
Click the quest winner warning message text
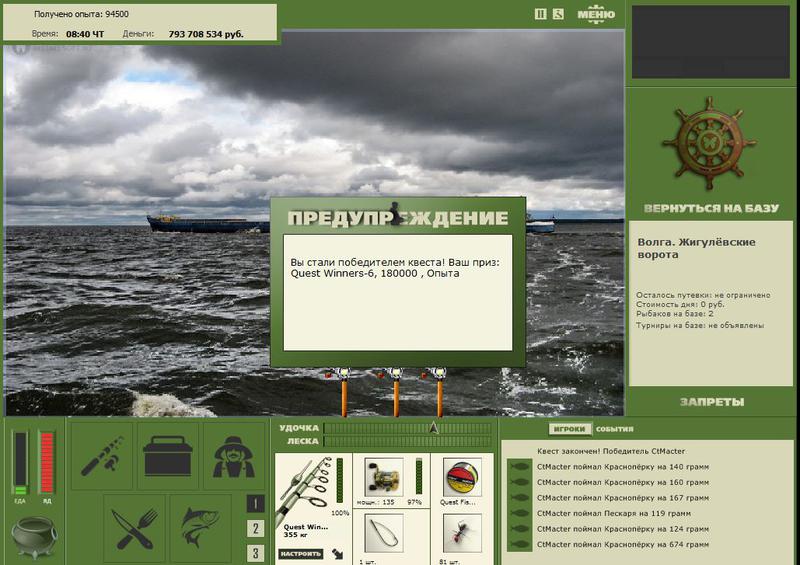395,268
